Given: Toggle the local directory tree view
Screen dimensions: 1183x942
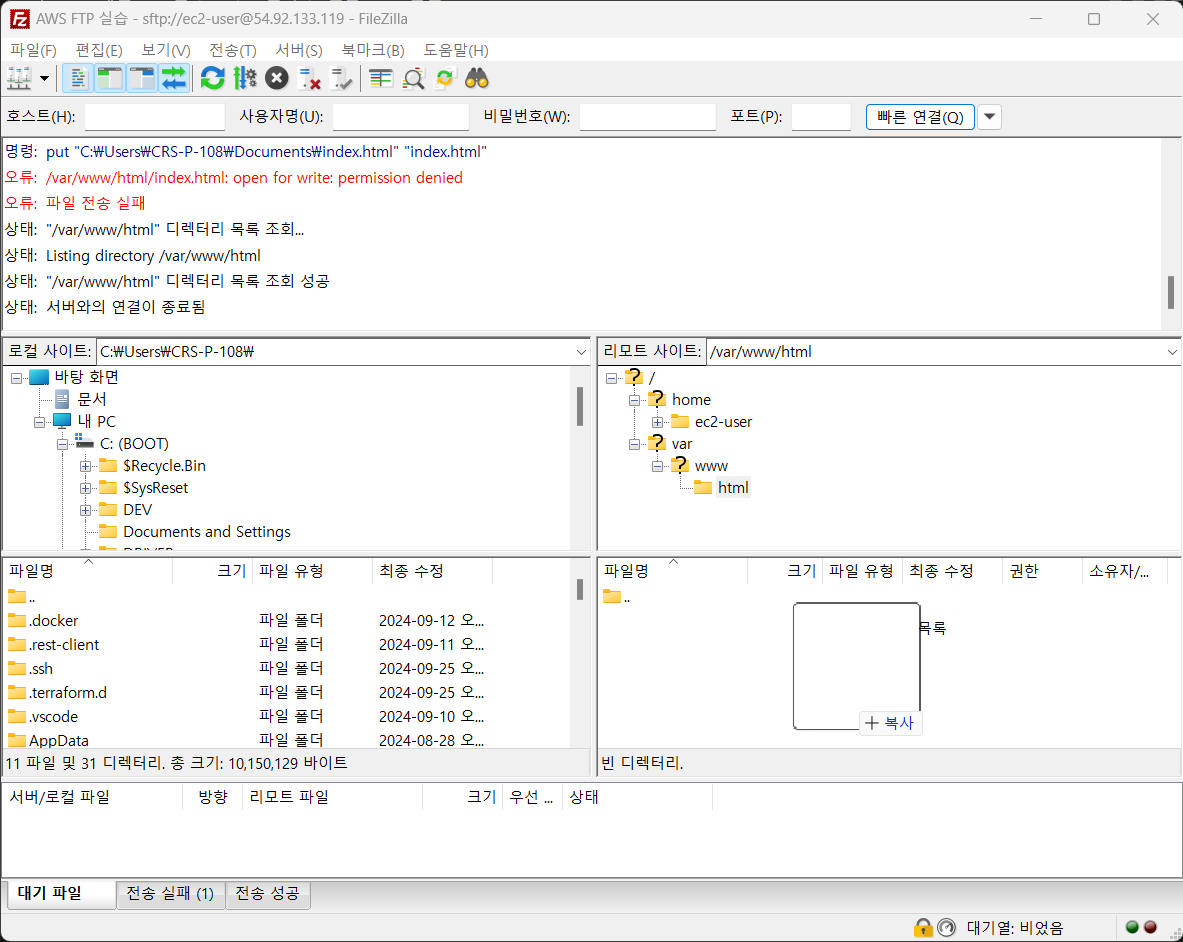Looking at the screenshot, I should pyautogui.click(x=109, y=78).
